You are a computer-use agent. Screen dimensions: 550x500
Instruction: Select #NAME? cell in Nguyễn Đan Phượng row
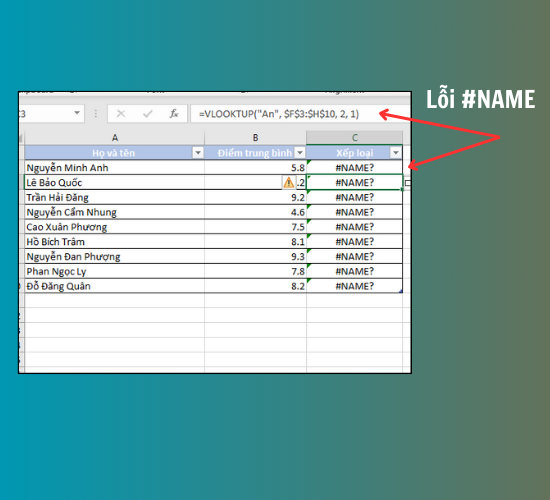tap(355, 256)
